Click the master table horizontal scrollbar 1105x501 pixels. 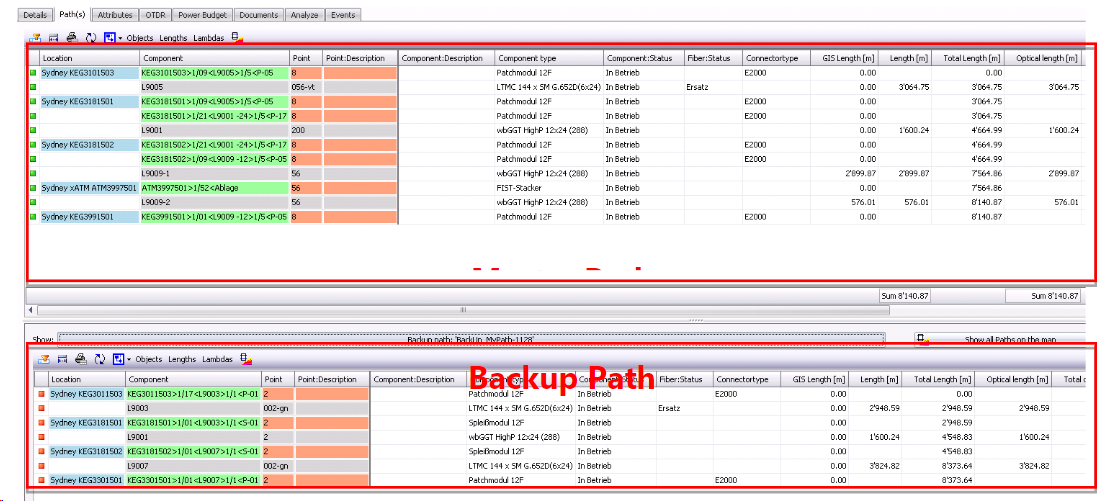pos(462,309)
